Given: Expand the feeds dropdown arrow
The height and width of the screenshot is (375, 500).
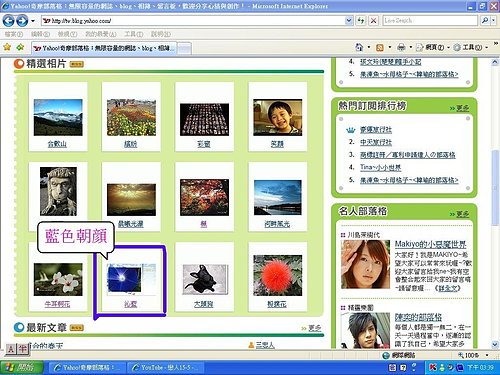Looking at the screenshot, I should tap(389, 47).
